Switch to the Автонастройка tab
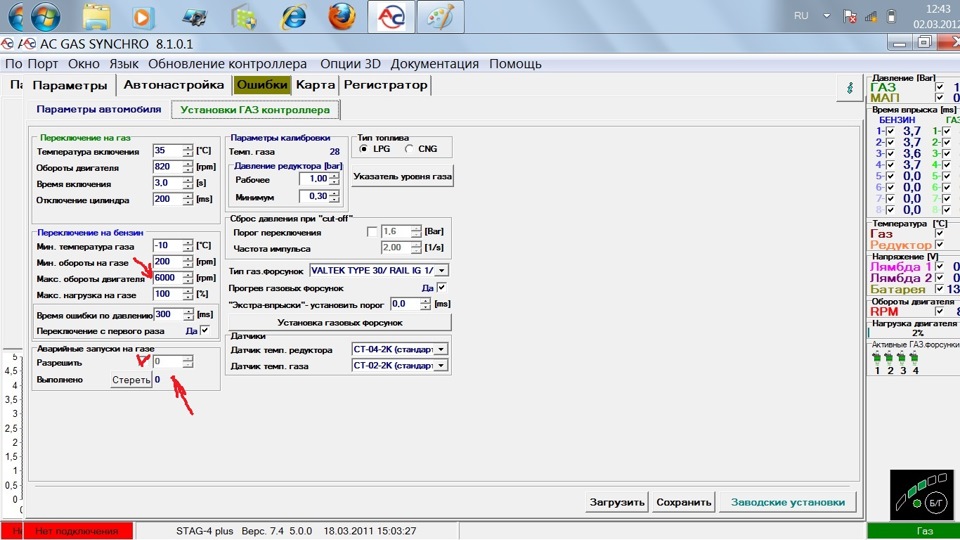Screen dimensions: 960x540 coord(173,85)
